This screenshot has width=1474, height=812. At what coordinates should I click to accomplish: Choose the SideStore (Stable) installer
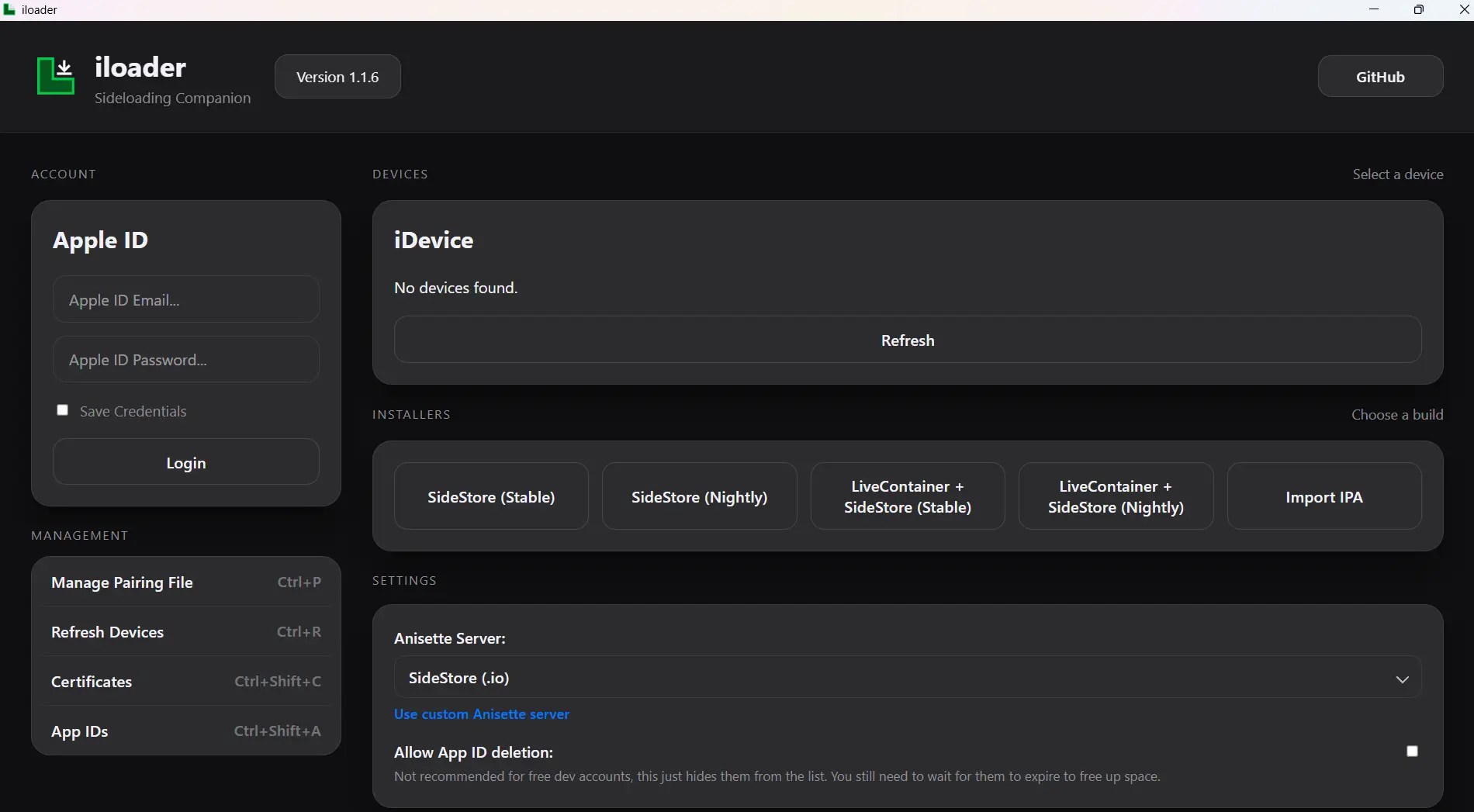pos(491,496)
